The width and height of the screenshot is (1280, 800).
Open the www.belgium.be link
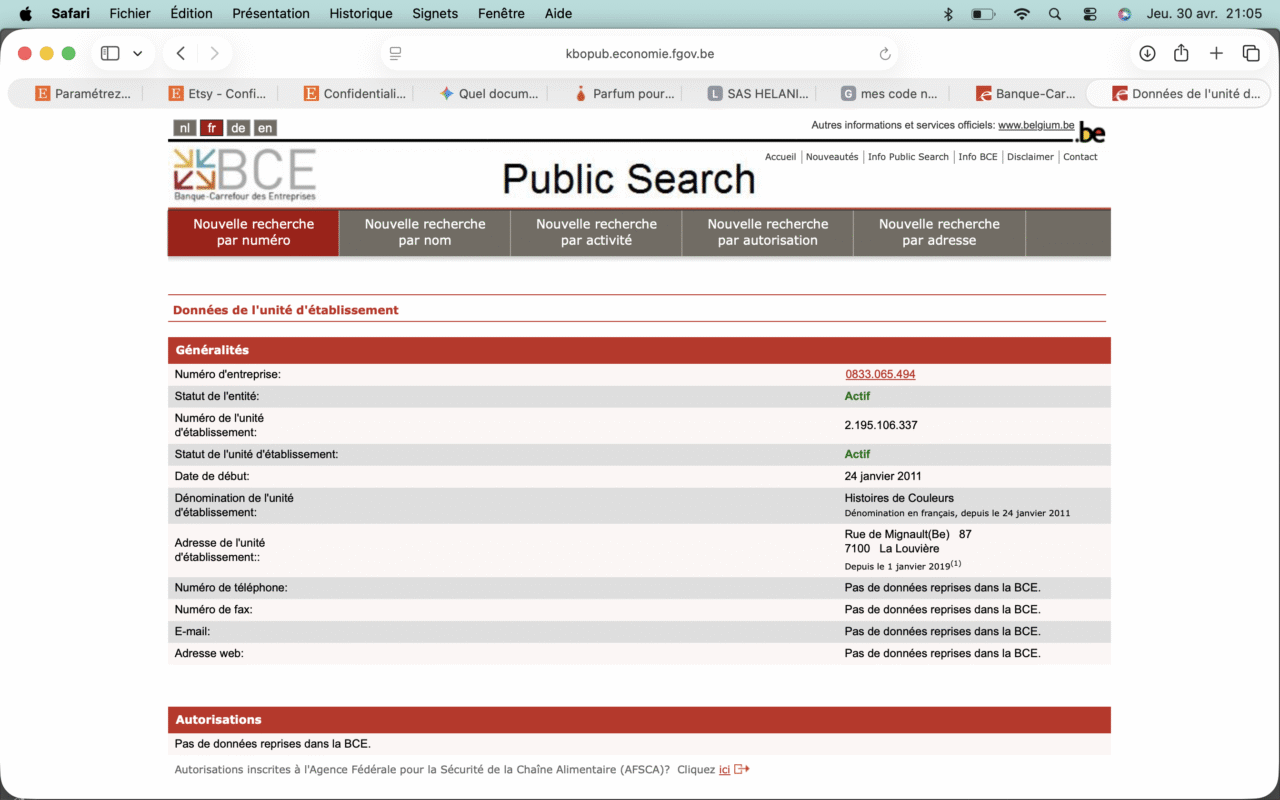[x=1036, y=125]
